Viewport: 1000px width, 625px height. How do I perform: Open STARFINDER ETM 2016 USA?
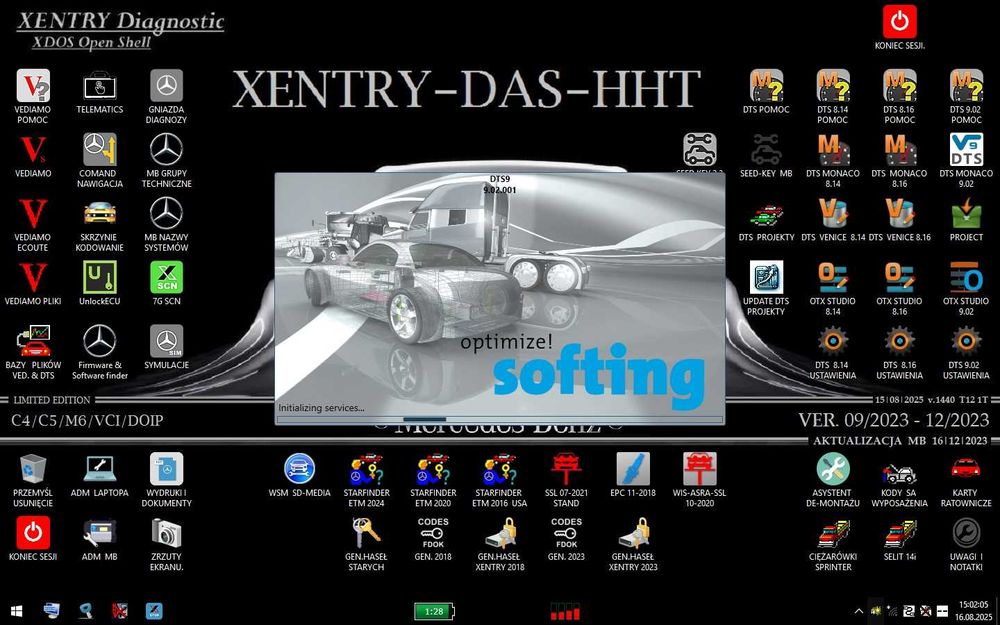click(x=499, y=469)
